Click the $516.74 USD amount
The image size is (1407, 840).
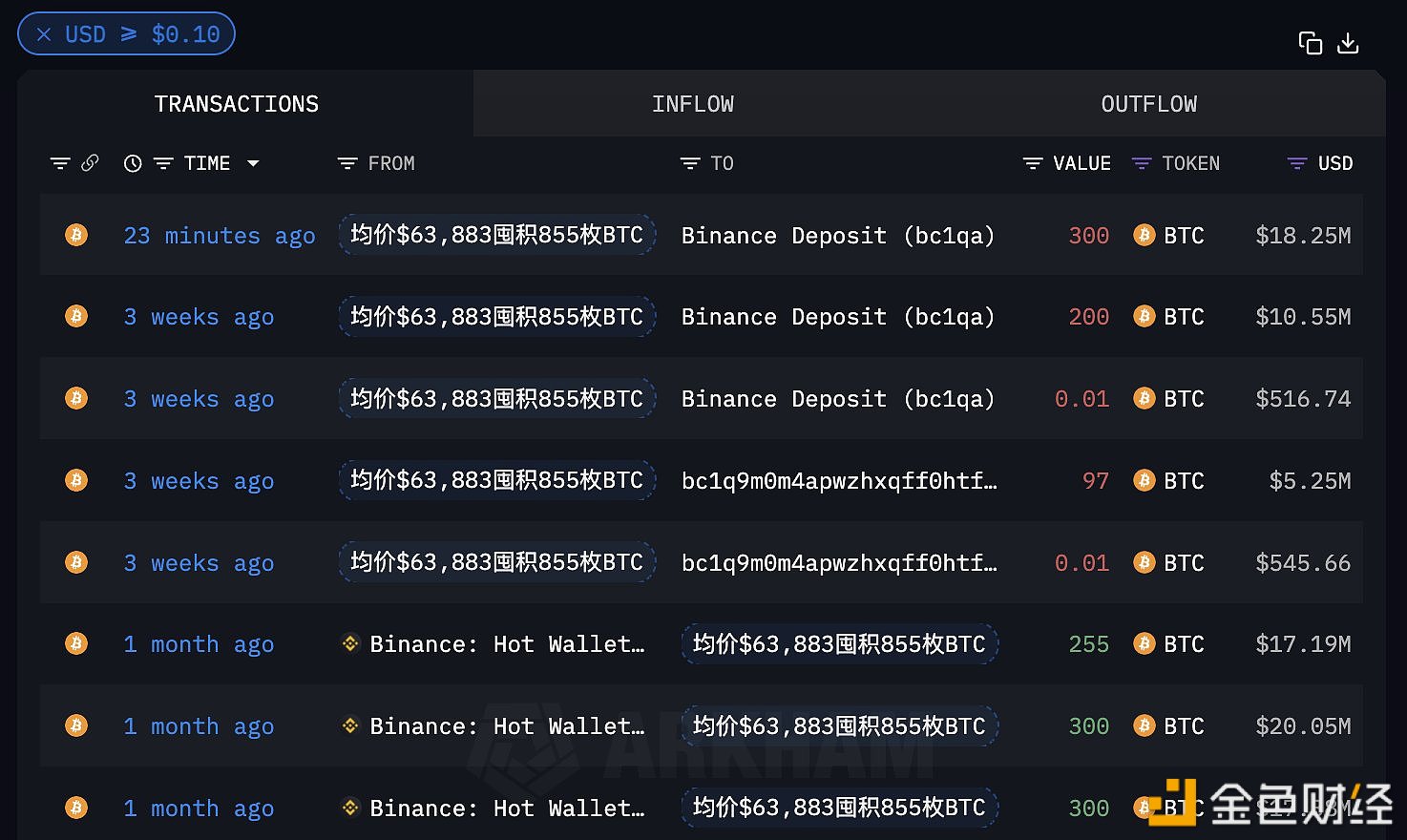click(1303, 399)
